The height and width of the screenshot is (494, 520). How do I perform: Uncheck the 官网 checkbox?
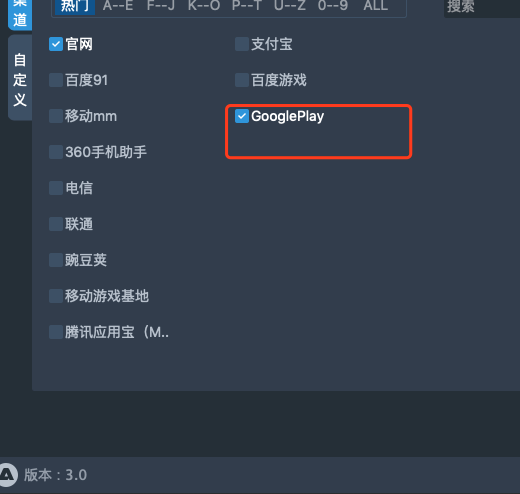(x=56, y=44)
